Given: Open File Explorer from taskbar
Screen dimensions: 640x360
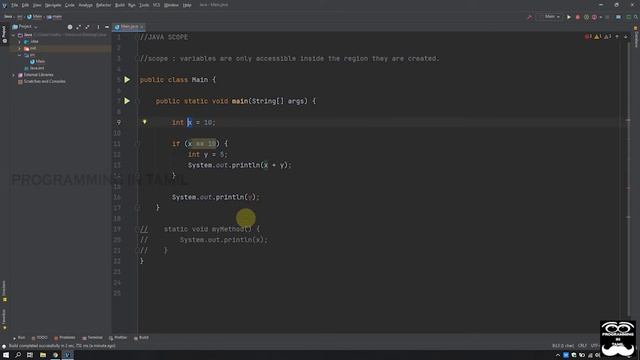Looking at the screenshot, I should 42,355.
